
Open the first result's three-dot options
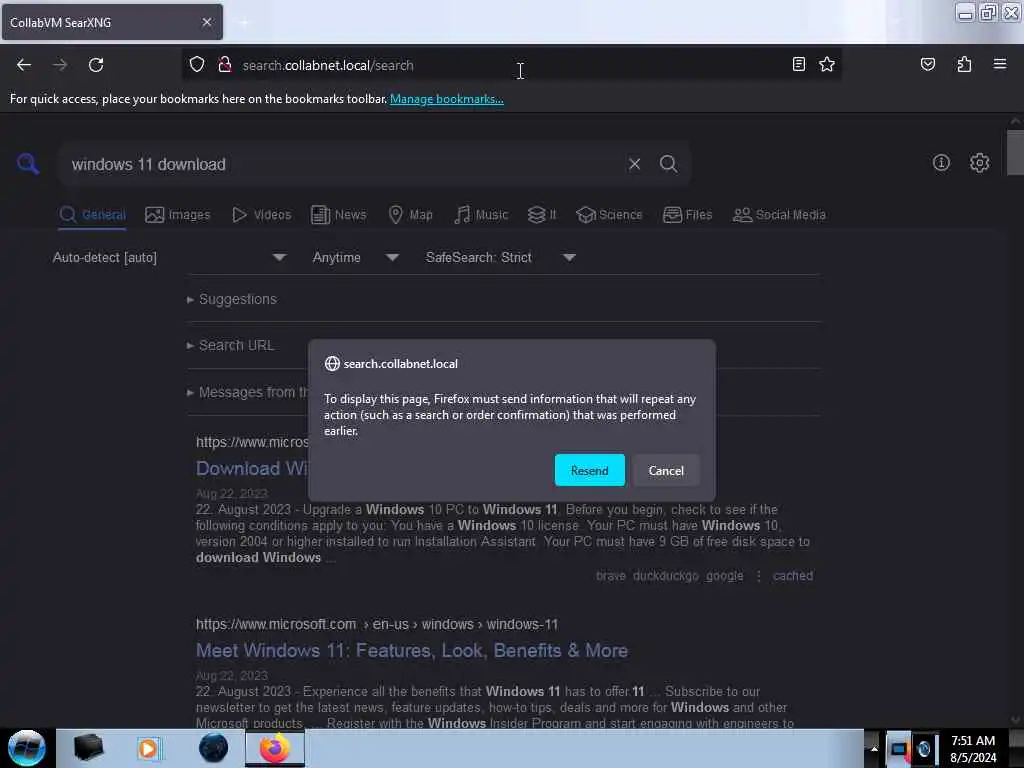point(759,575)
